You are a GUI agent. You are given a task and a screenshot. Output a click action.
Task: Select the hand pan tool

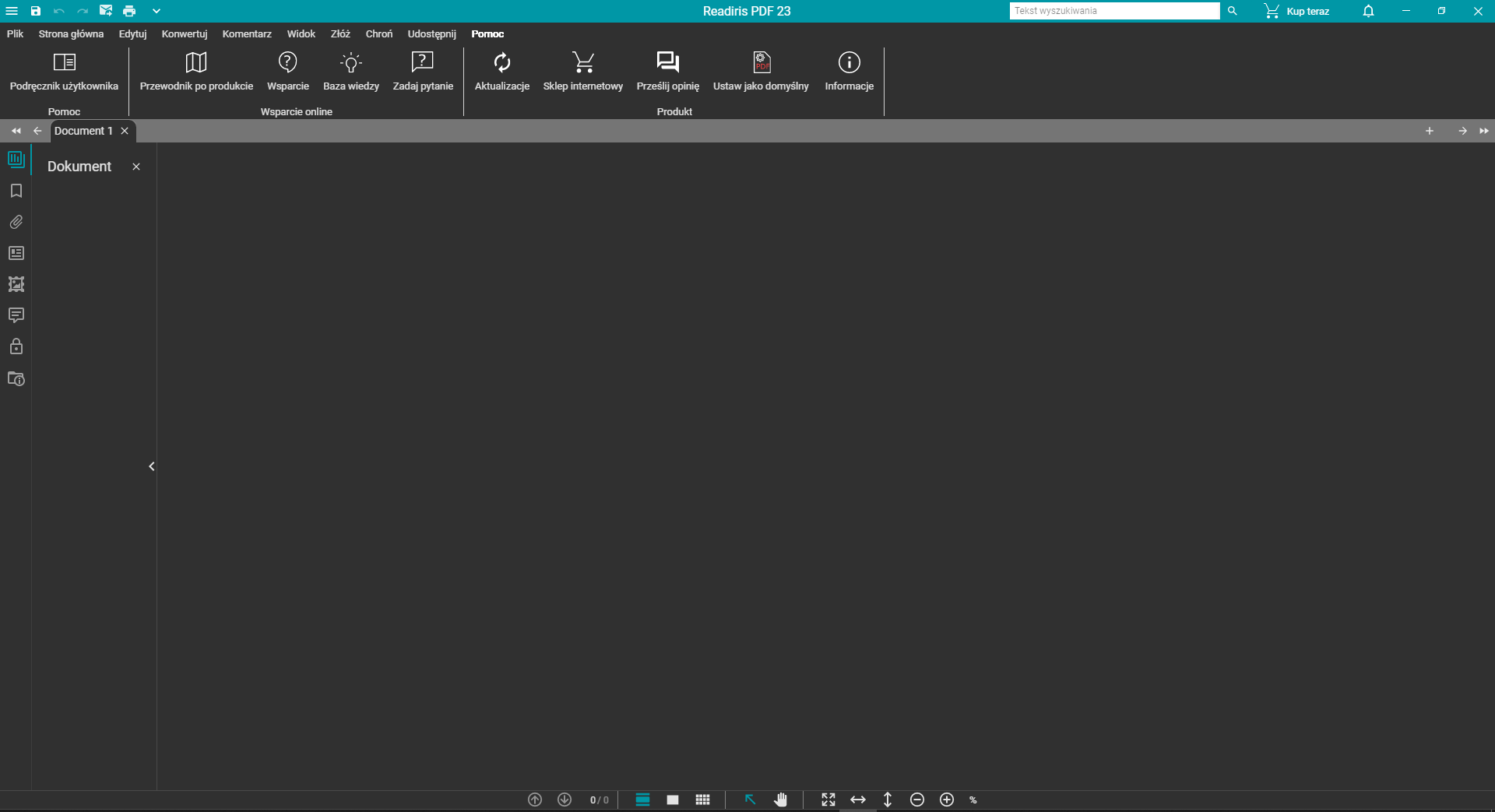780,800
